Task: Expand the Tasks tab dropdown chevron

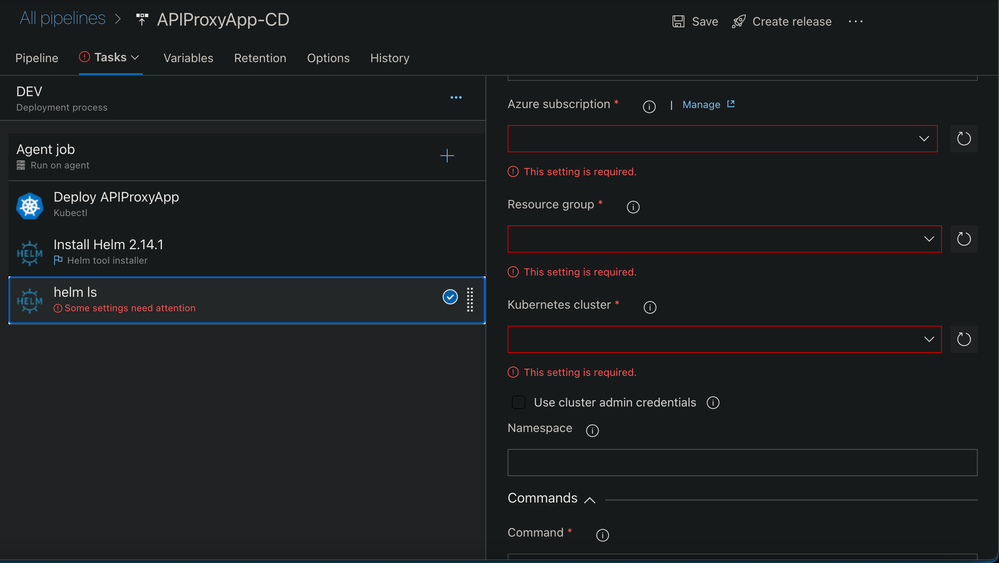Action: [135, 58]
